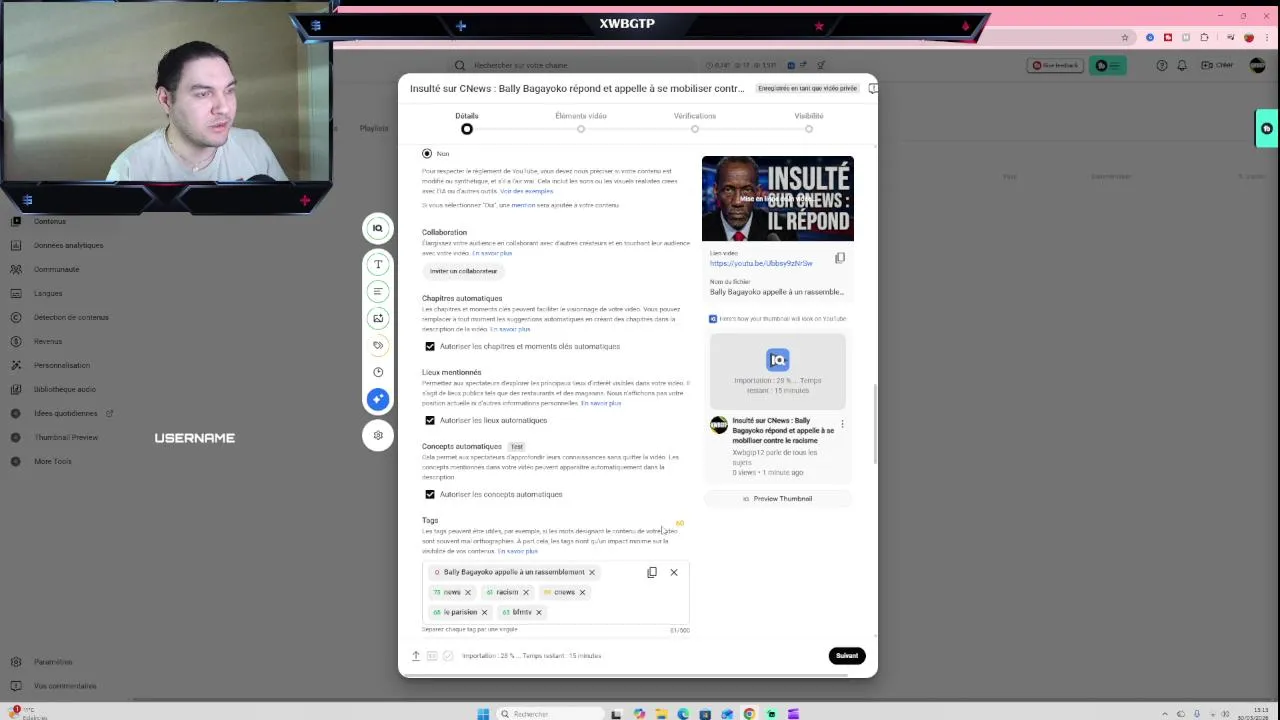Click the 'Suivant' button
Image resolution: width=1280 pixels, height=720 pixels.
click(847, 656)
